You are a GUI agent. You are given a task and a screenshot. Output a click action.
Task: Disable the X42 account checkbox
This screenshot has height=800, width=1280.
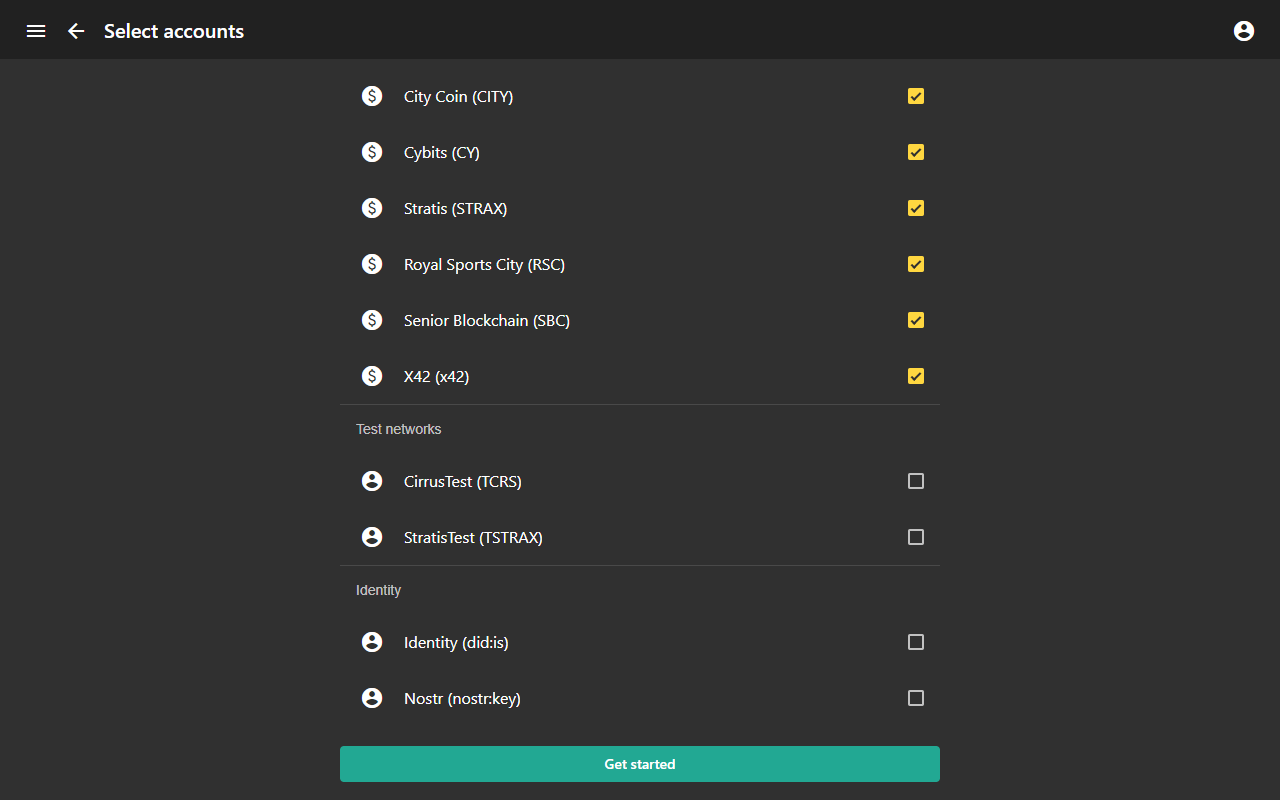(916, 376)
